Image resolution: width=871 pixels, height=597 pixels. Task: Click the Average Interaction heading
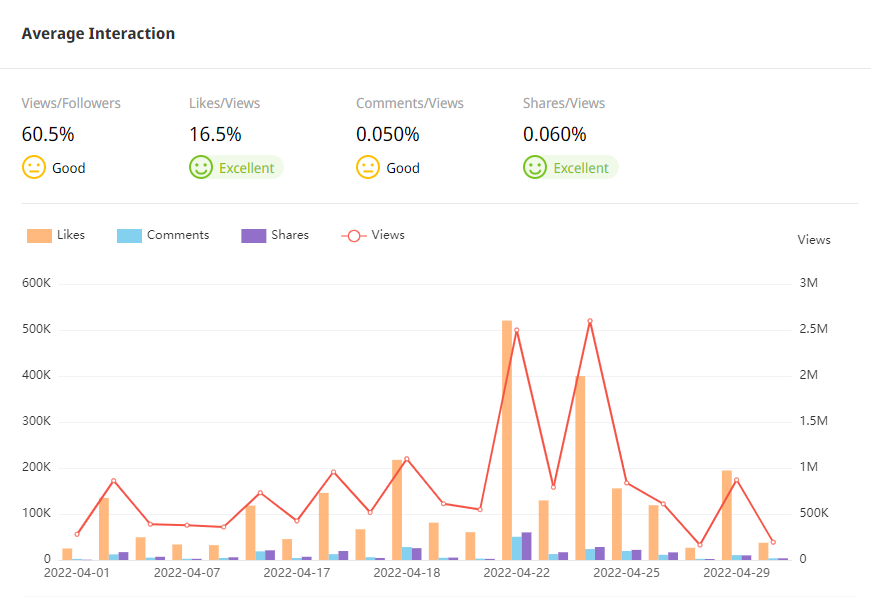98,34
